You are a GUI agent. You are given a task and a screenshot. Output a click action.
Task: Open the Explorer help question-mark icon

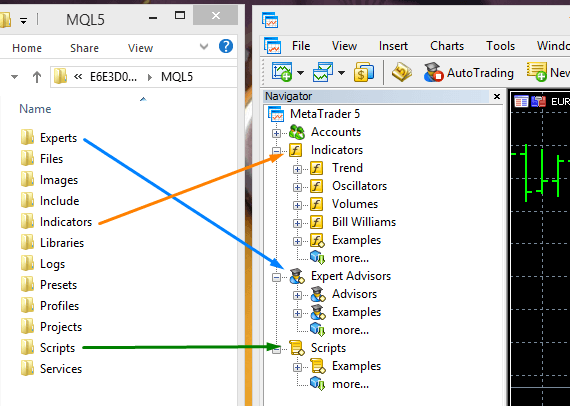click(226, 47)
